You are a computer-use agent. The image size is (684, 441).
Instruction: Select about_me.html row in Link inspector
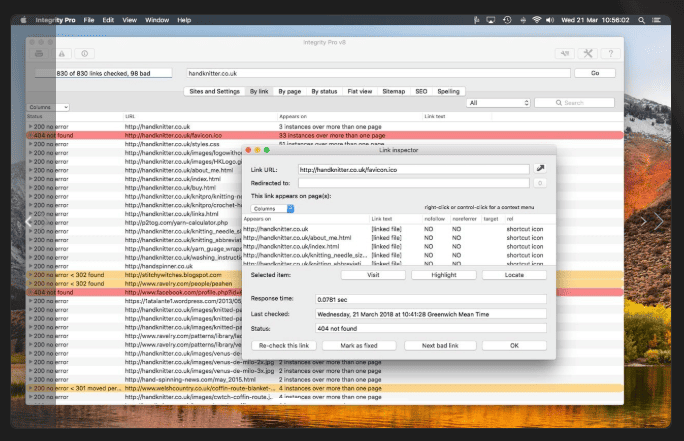click(x=399, y=238)
